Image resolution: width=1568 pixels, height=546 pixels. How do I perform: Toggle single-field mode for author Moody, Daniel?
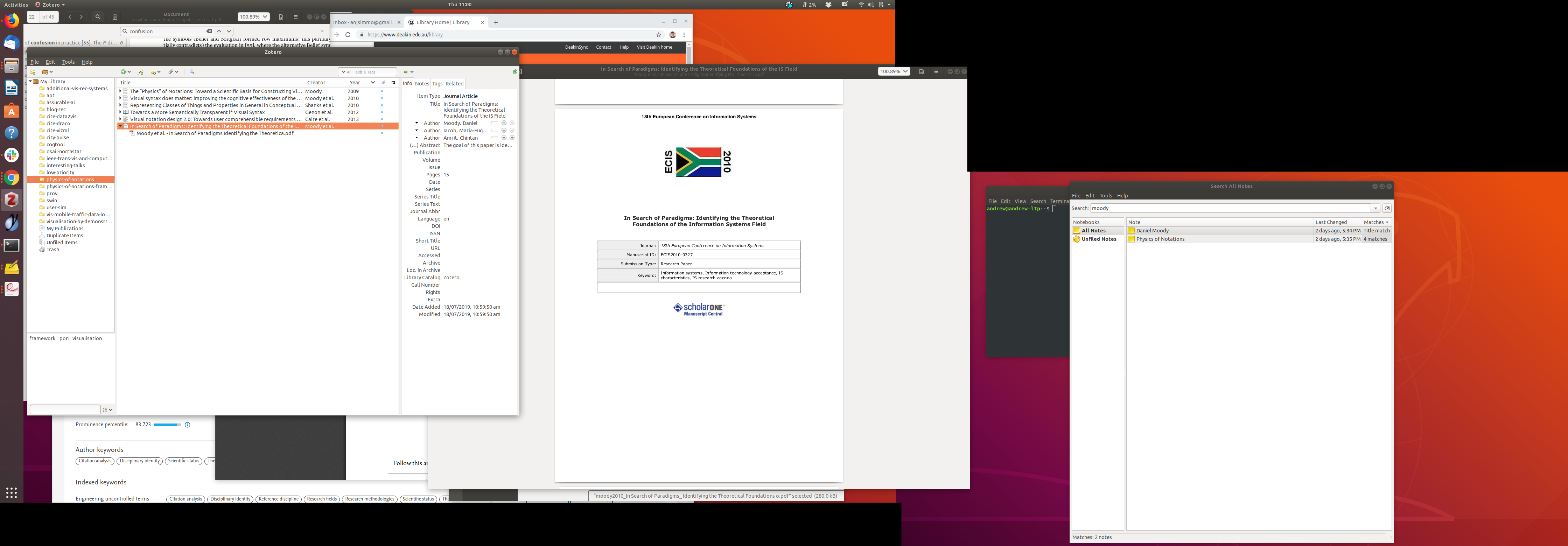494,123
